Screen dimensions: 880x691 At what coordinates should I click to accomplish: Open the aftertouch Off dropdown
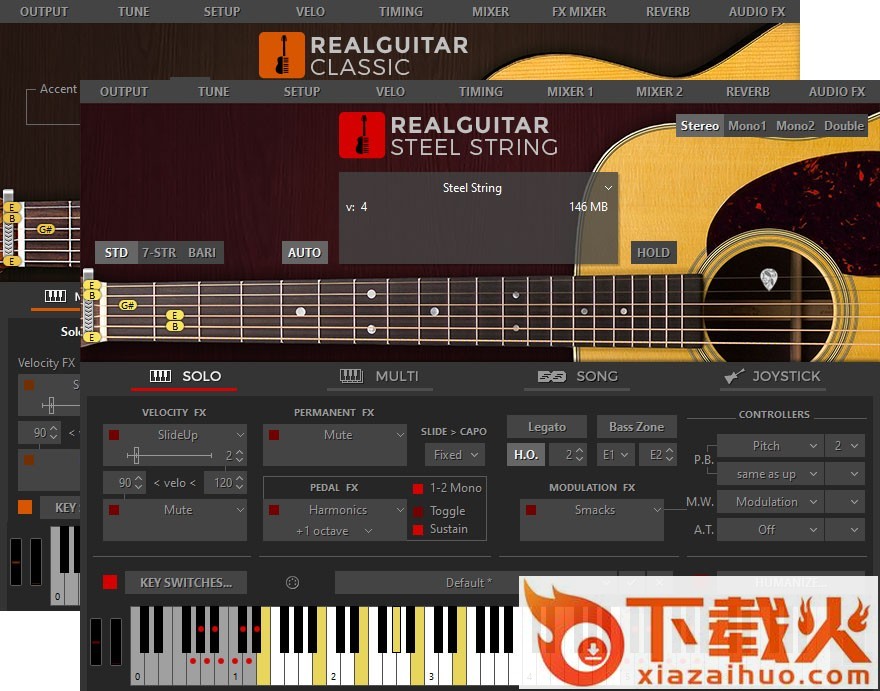[769, 530]
